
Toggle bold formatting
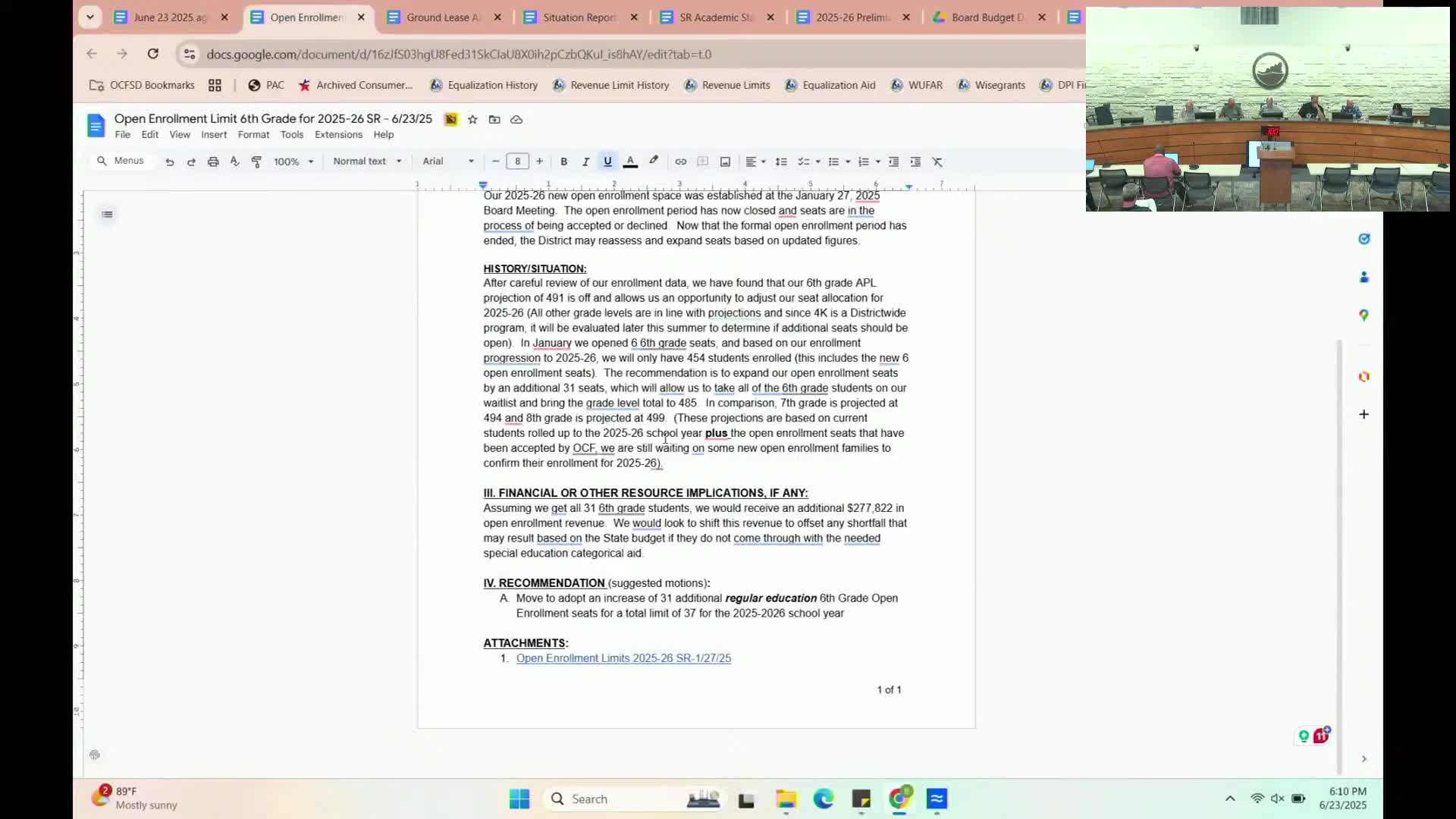[563, 162]
